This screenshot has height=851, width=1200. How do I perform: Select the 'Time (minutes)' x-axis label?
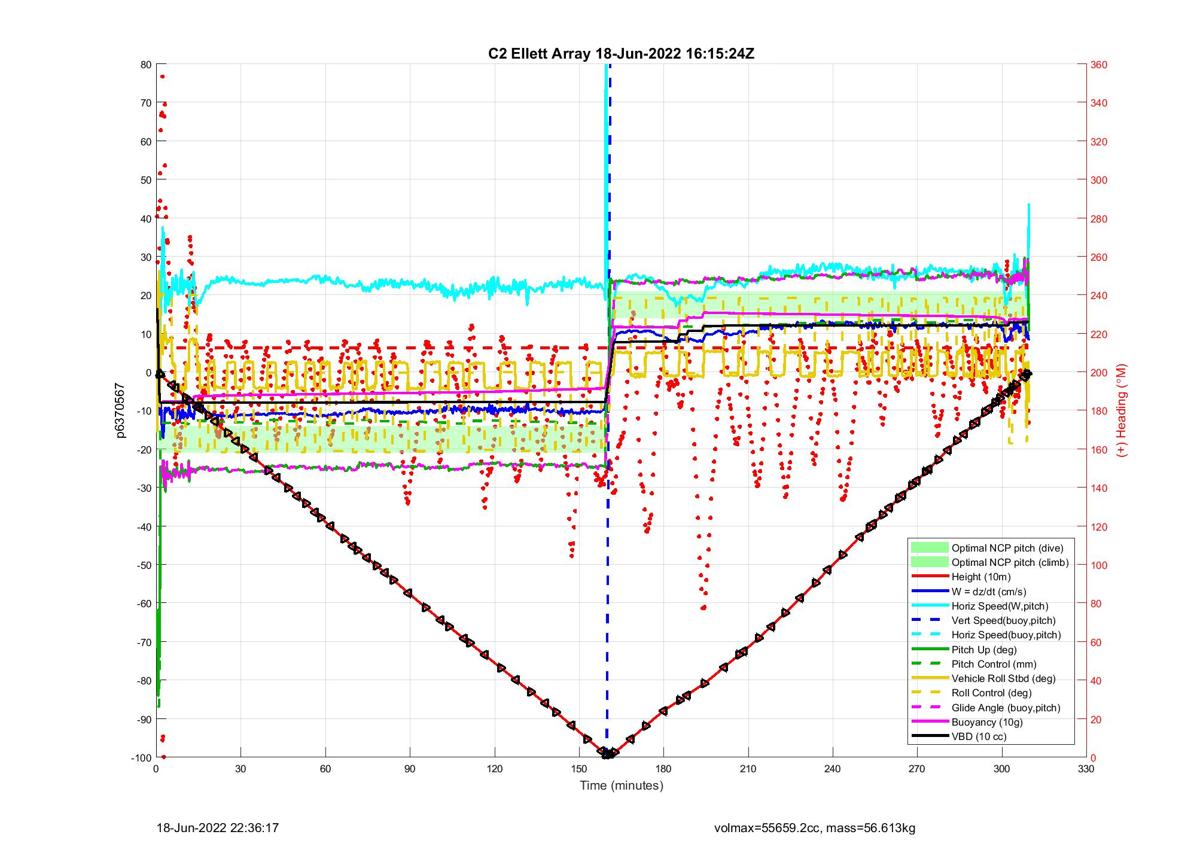click(x=621, y=786)
